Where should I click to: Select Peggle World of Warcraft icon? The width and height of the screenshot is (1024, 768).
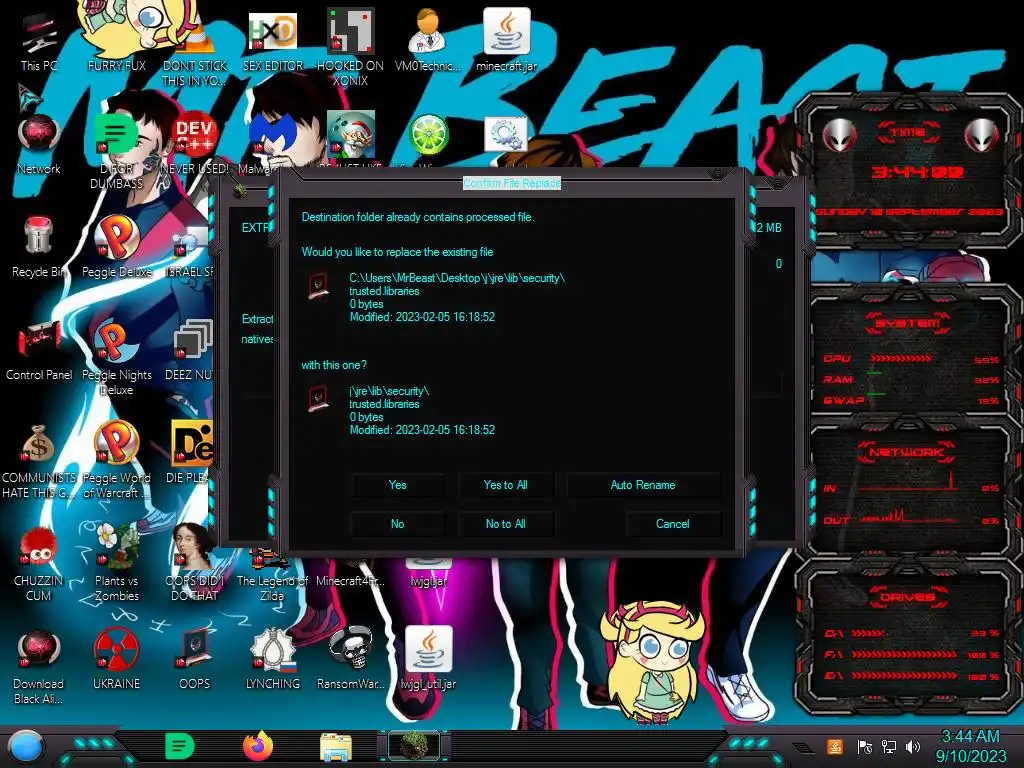[x=116, y=461]
